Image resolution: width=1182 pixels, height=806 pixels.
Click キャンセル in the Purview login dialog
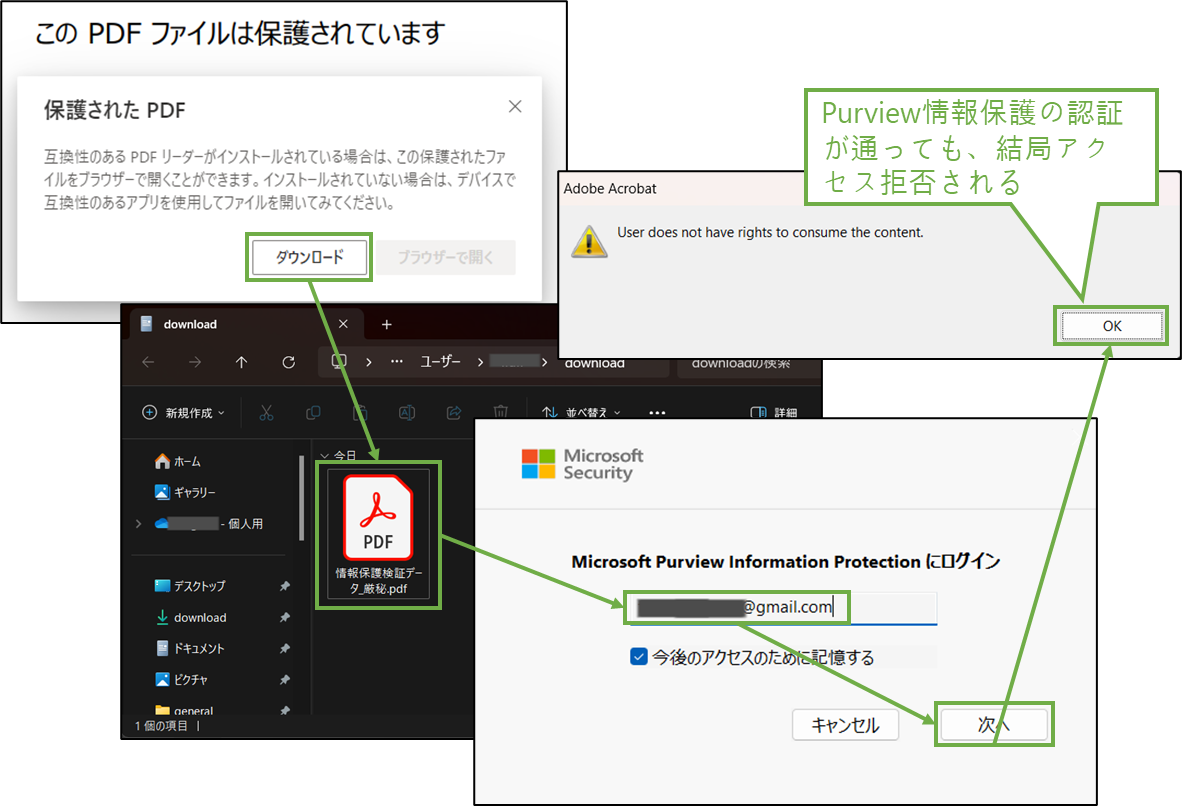845,725
